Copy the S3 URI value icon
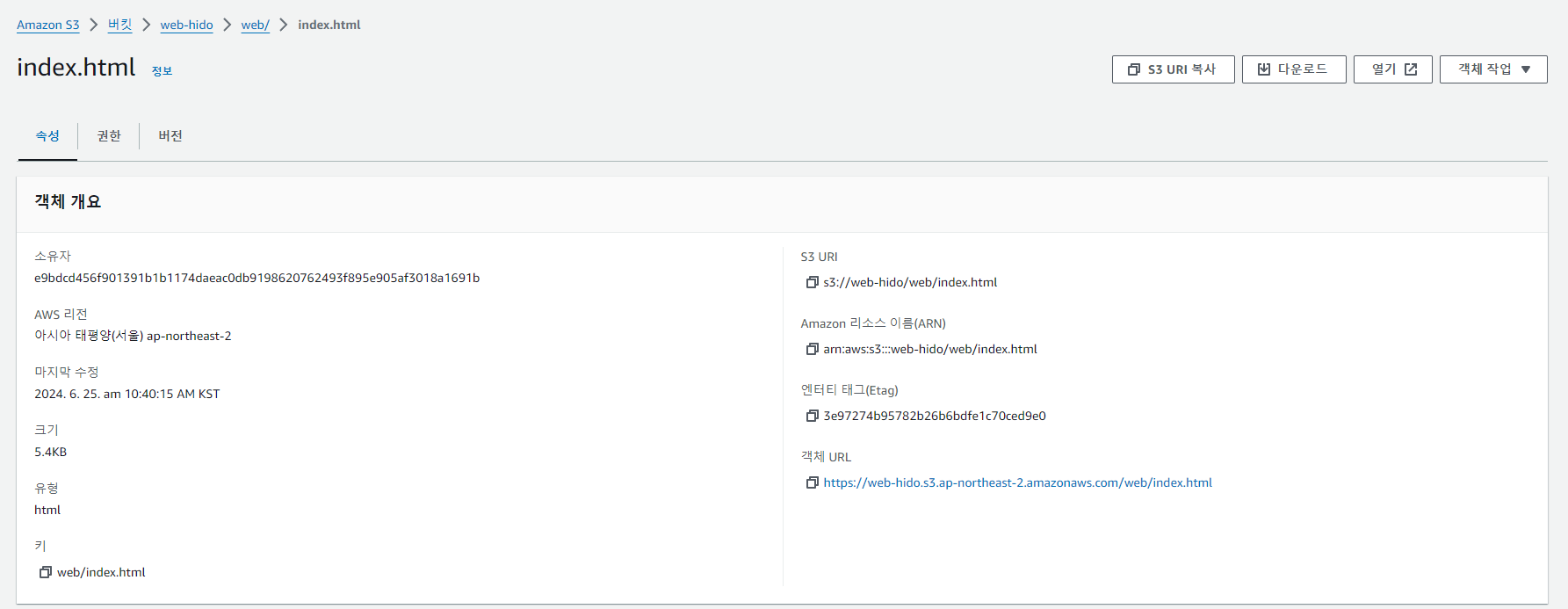This screenshot has height=609, width=1568. (x=813, y=282)
